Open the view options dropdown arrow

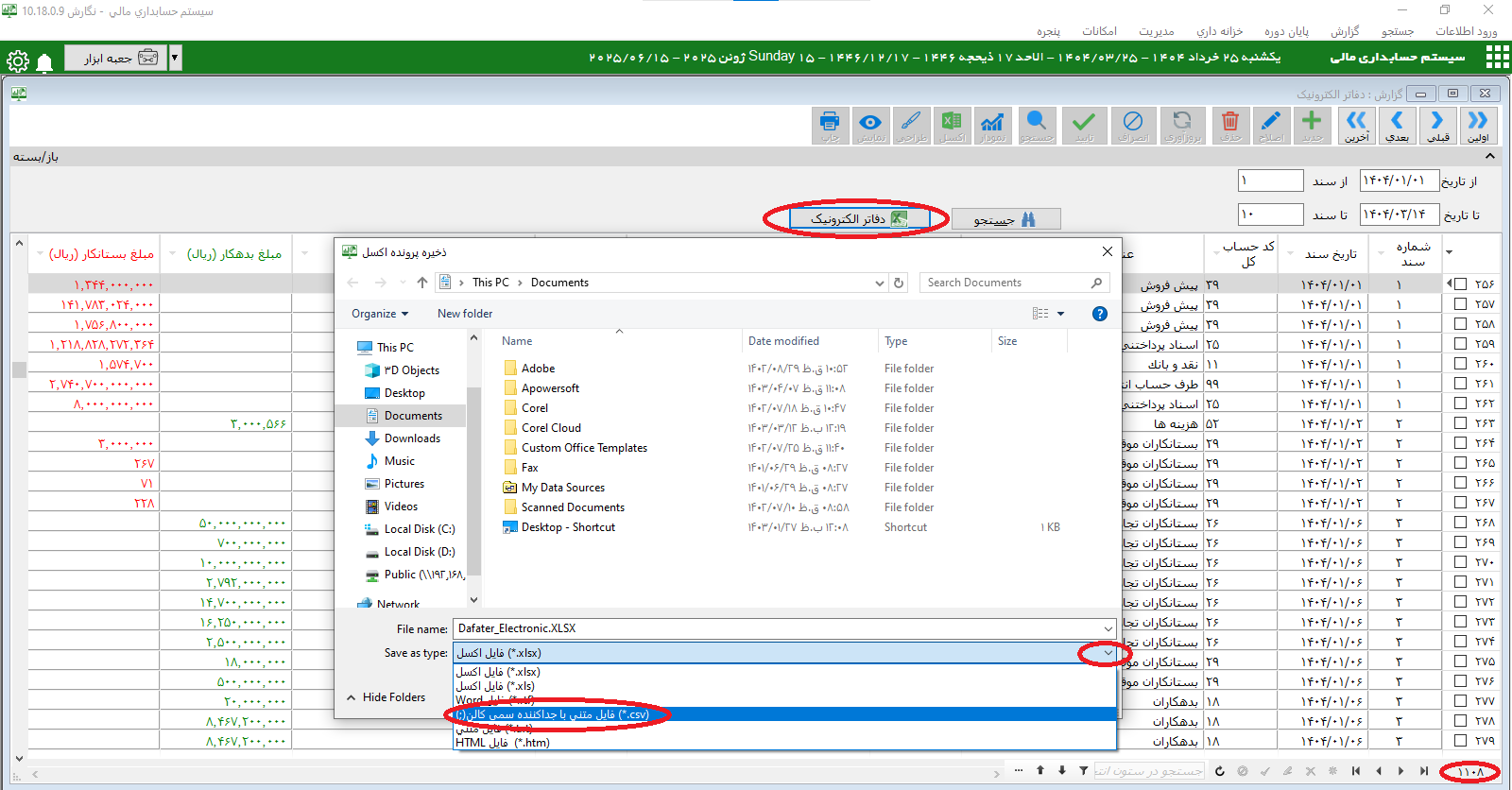pyautogui.click(x=1060, y=314)
